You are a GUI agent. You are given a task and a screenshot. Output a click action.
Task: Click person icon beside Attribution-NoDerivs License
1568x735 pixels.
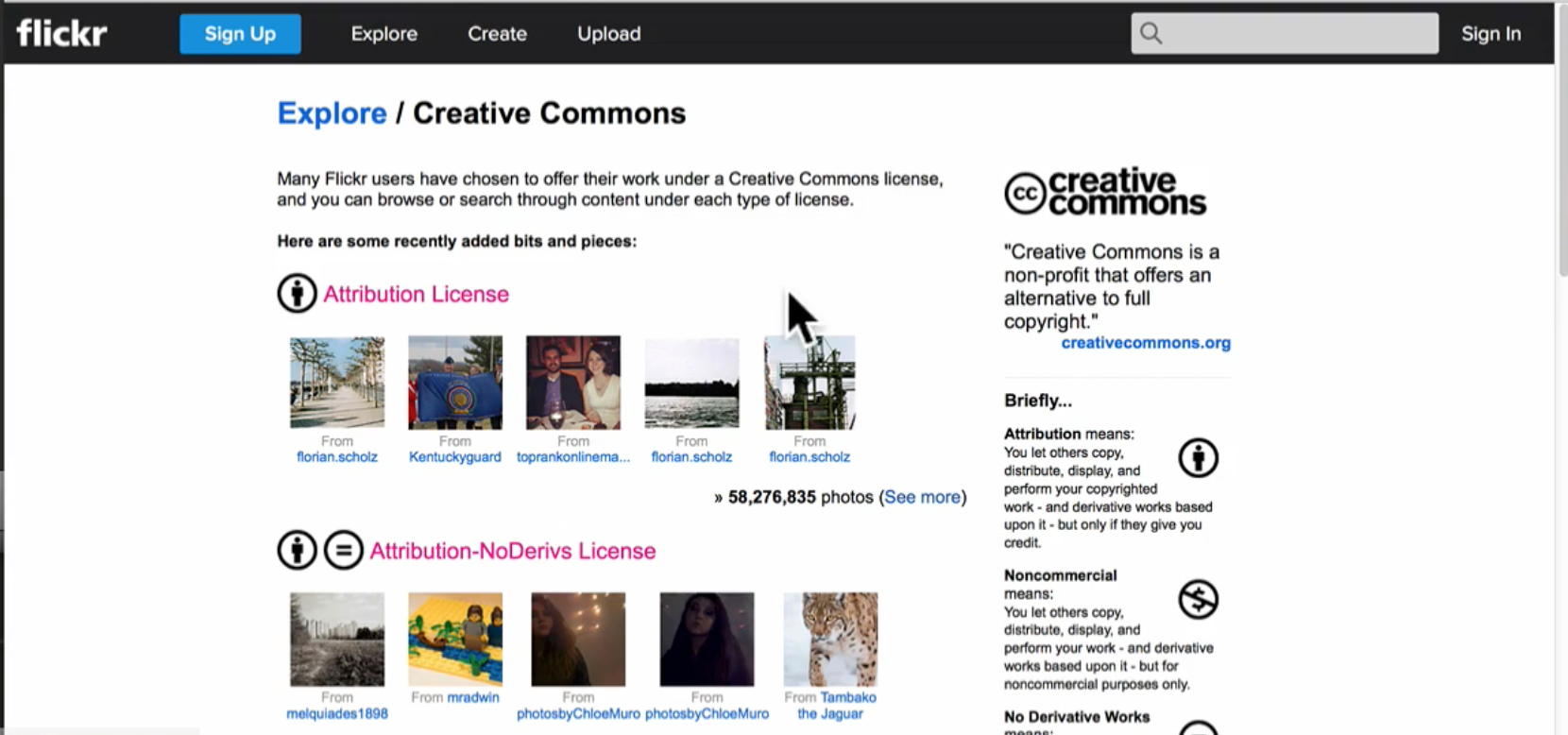coord(297,550)
